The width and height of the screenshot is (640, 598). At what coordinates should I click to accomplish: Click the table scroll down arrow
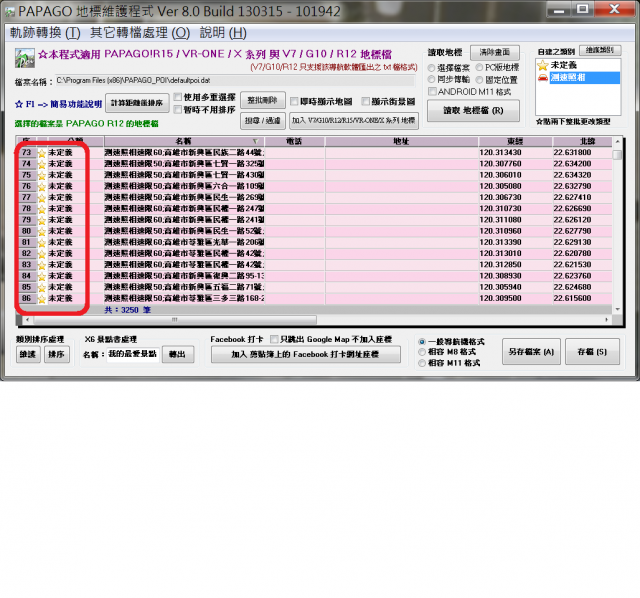click(617, 309)
